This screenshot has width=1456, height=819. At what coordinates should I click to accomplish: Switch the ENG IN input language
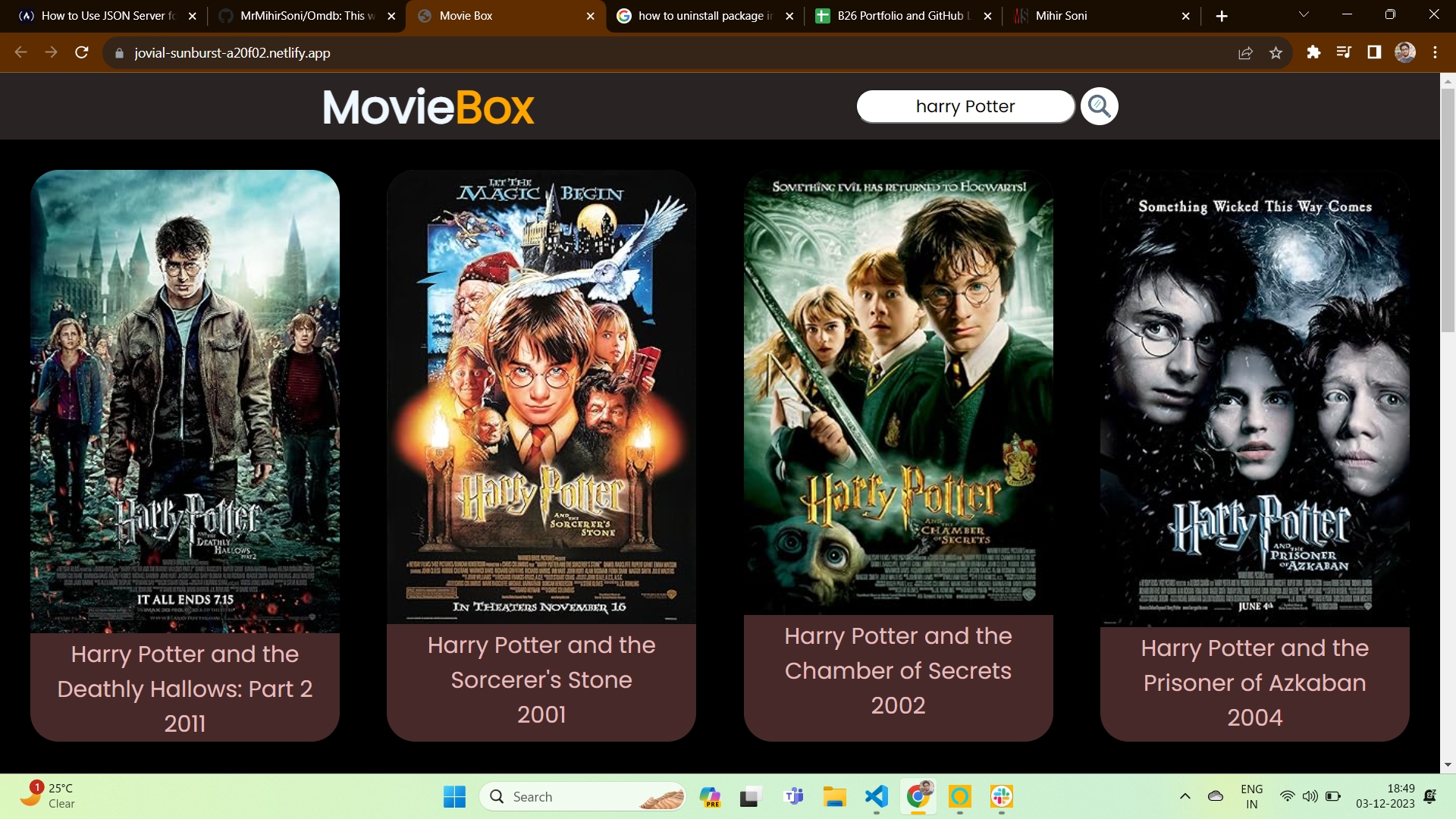point(1252,796)
